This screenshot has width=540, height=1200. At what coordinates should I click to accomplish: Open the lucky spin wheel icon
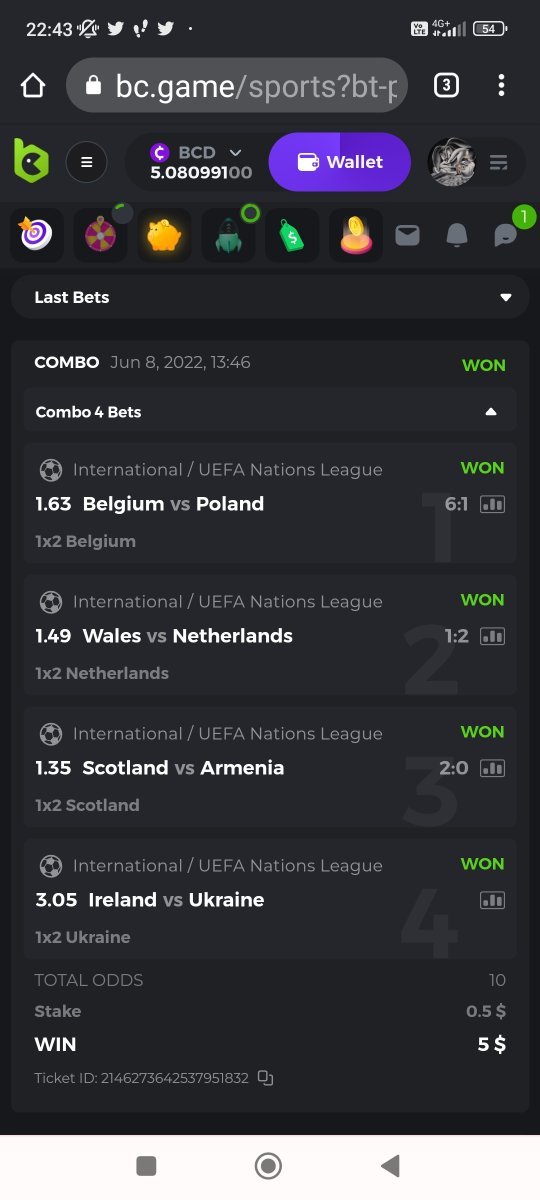click(100, 235)
